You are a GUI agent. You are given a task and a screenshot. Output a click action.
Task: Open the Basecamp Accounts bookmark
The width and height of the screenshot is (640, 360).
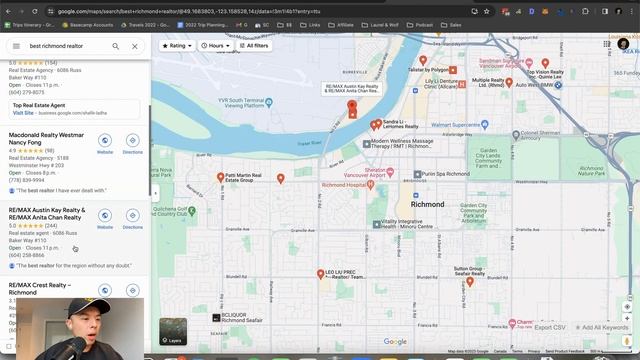[x=88, y=25]
